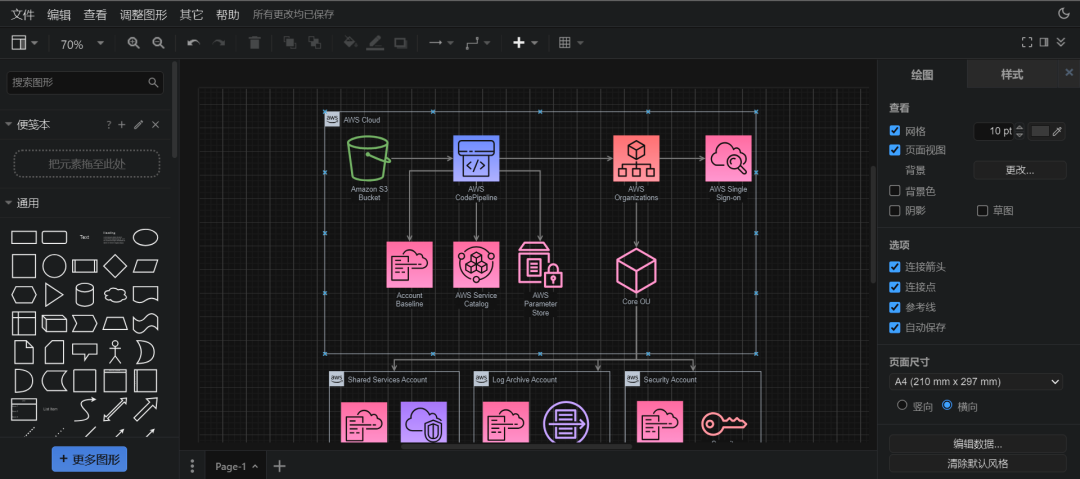Screen dimensions: 1080x479
Task: Switch to the 样式 tab
Action: (x=1012, y=74)
